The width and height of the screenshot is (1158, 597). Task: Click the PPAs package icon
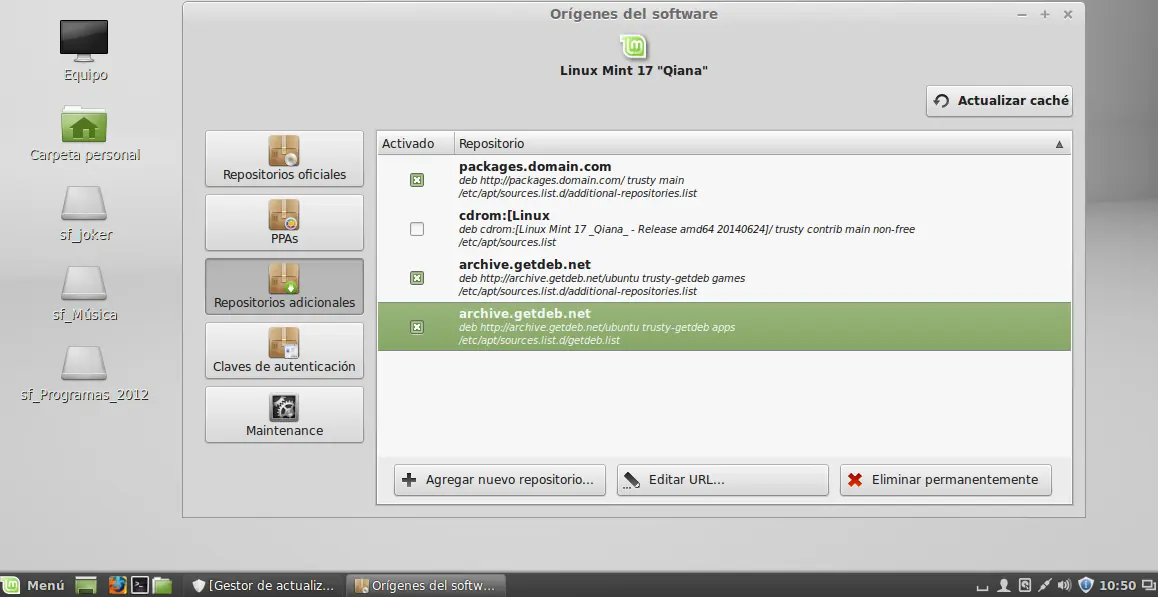[284, 214]
